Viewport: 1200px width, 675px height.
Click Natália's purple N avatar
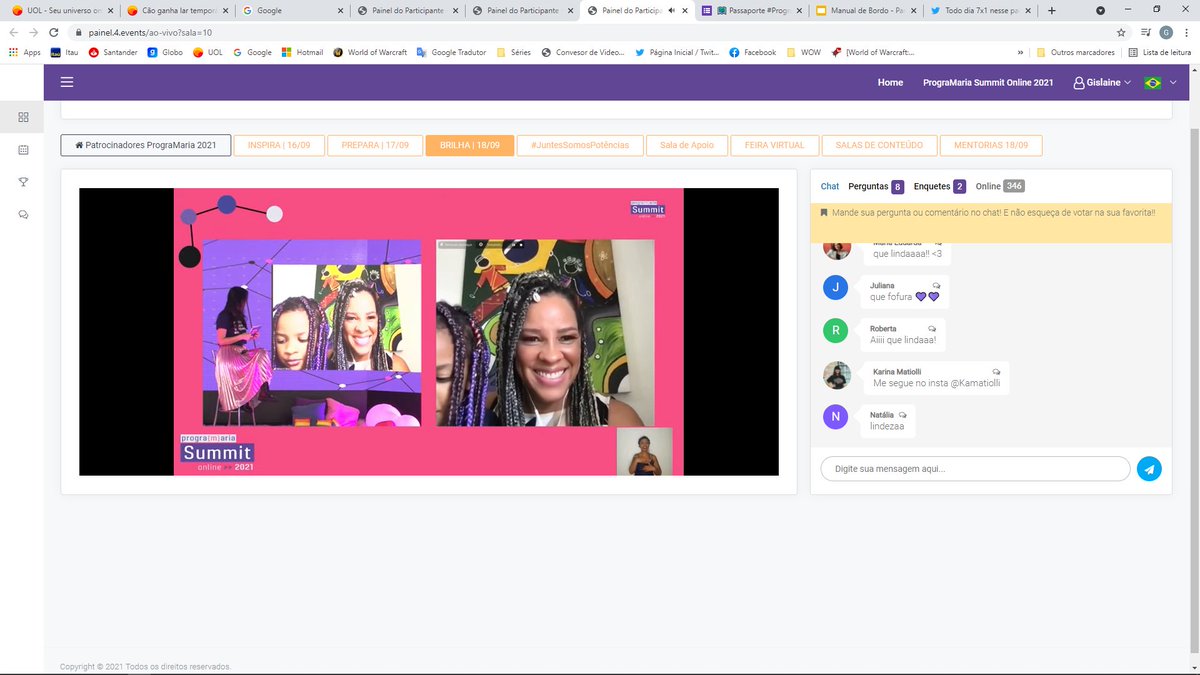pos(835,417)
